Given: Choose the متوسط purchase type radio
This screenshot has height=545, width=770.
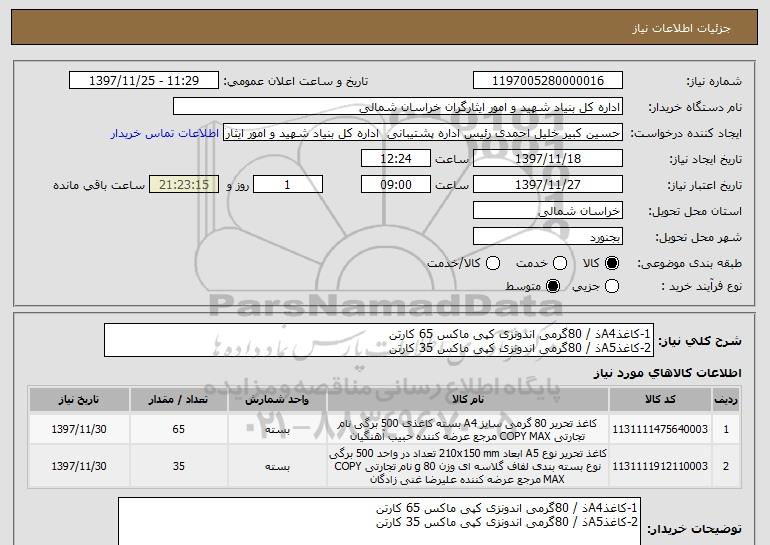Looking at the screenshot, I should click(553, 286).
